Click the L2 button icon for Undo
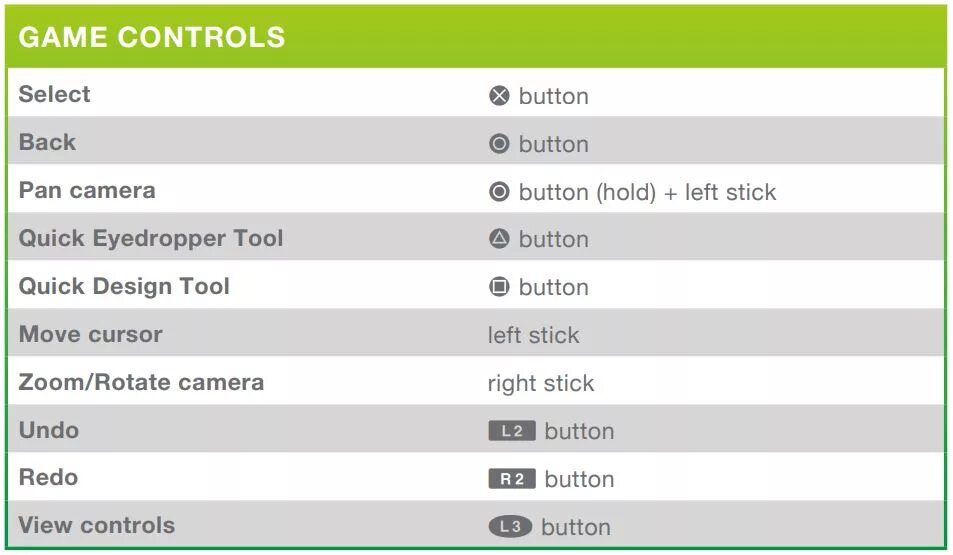This screenshot has width=953, height=555. tap(512, 430)
